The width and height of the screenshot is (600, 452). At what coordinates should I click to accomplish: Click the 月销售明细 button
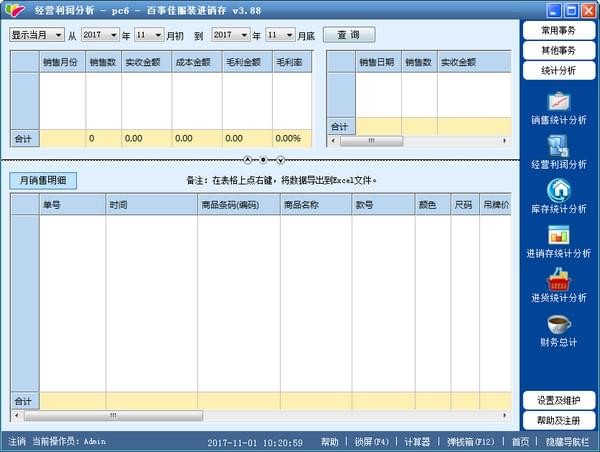click(x=43, y=181)
